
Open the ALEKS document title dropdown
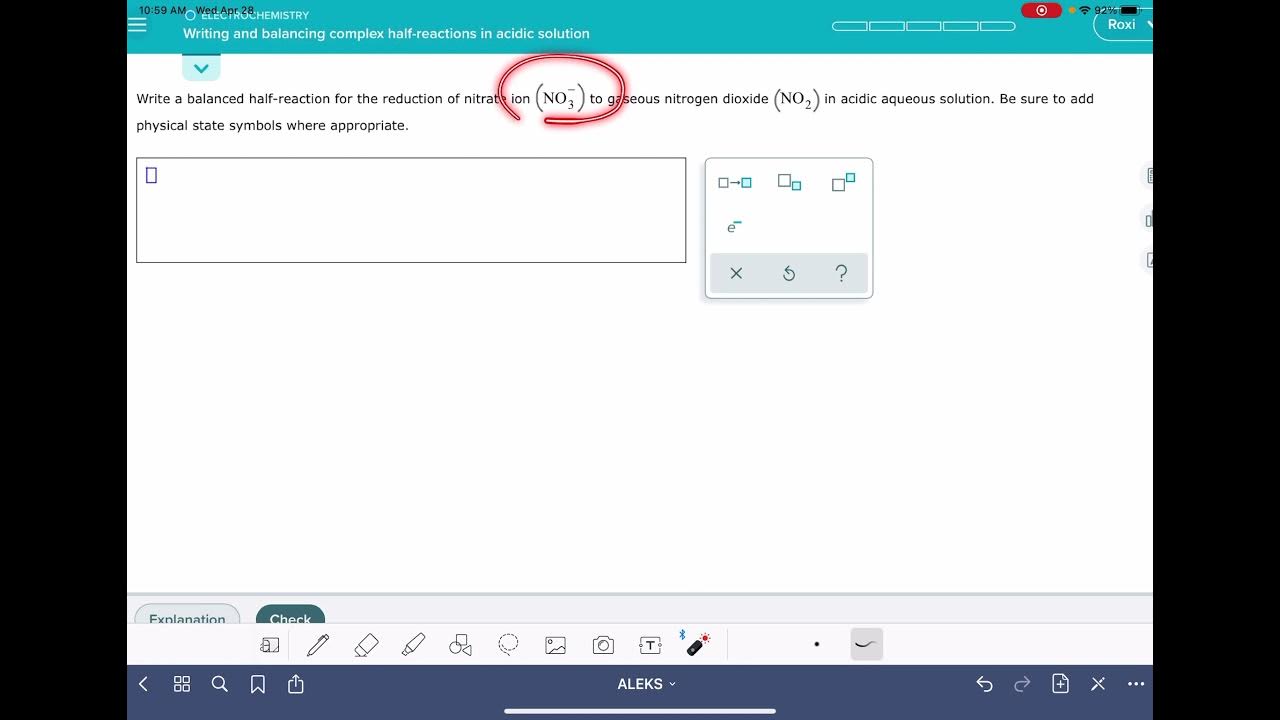(646, 684)
